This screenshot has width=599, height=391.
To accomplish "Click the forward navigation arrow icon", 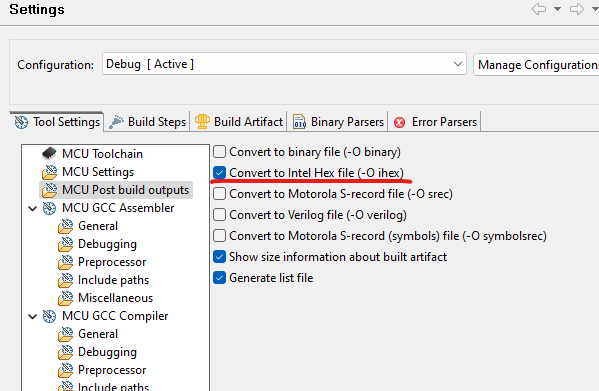I will [x=577, y=9].
